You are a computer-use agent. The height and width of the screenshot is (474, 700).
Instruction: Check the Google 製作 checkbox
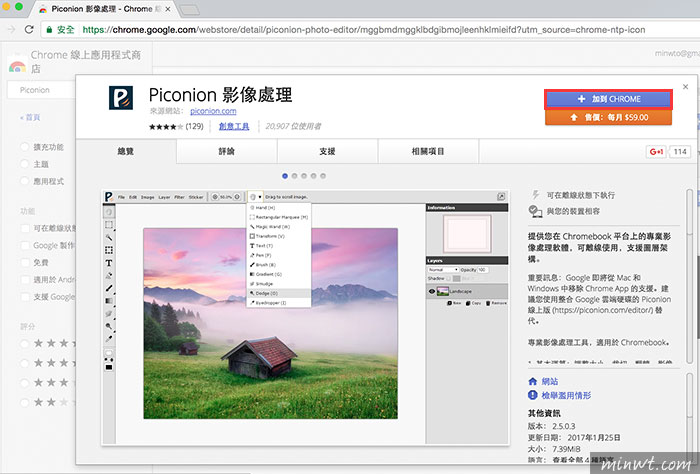pyautogui.click(x=25, y=245)
